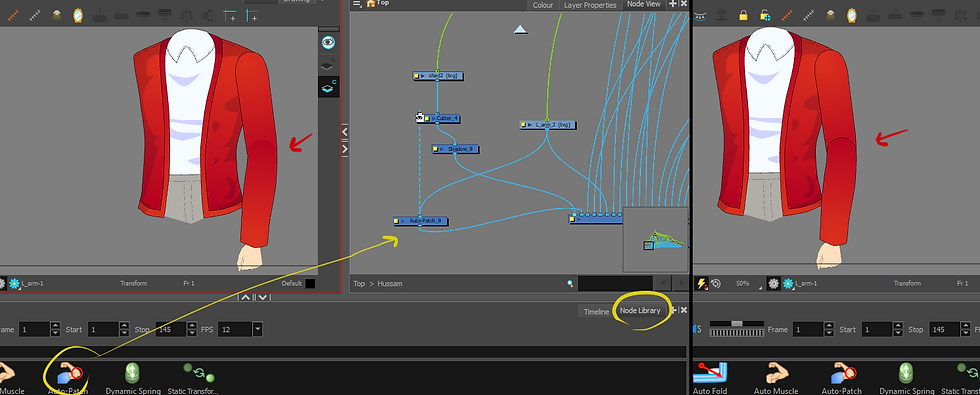The width and height of the screenshot is (980, 395).
Task: Click the Node View search field
Action: coord(615,283)
